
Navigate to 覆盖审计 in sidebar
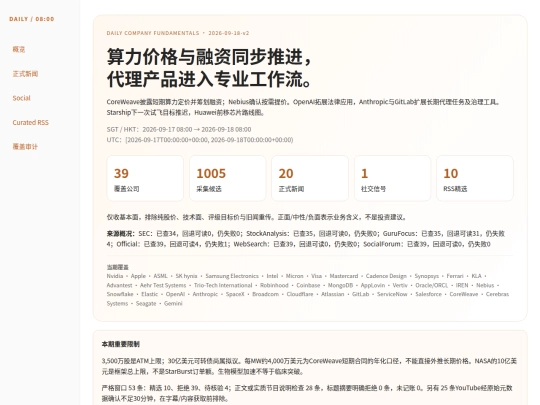[x=25, y=147]
